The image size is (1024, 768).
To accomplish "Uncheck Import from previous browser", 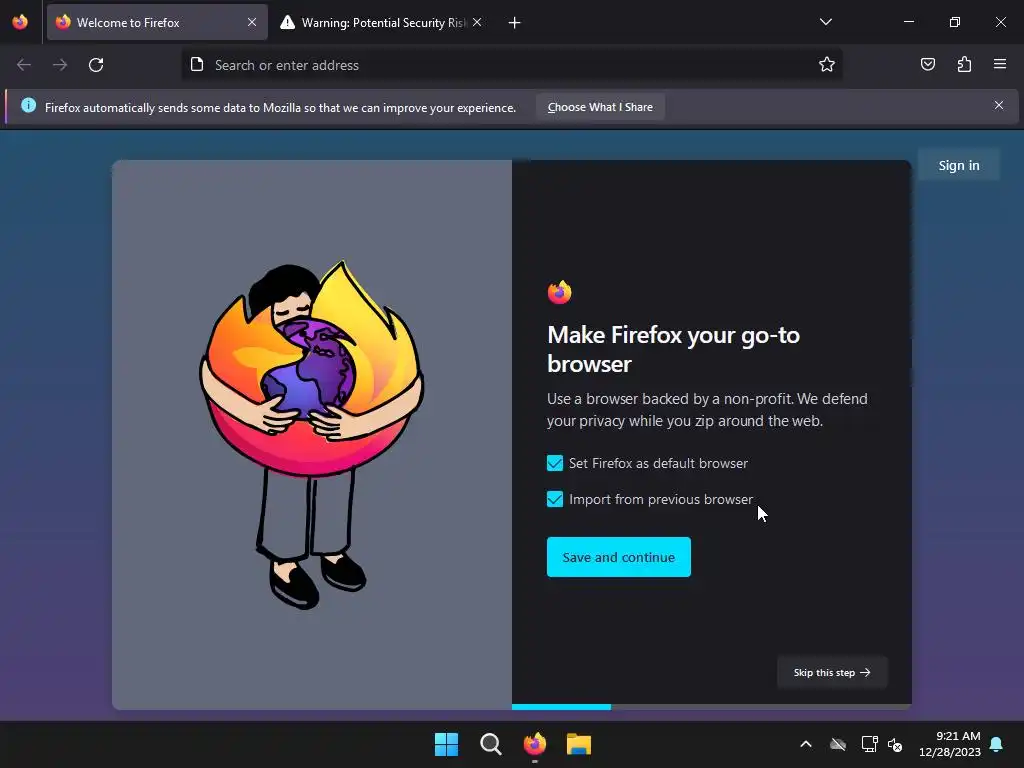I will (x=554, y=499).
